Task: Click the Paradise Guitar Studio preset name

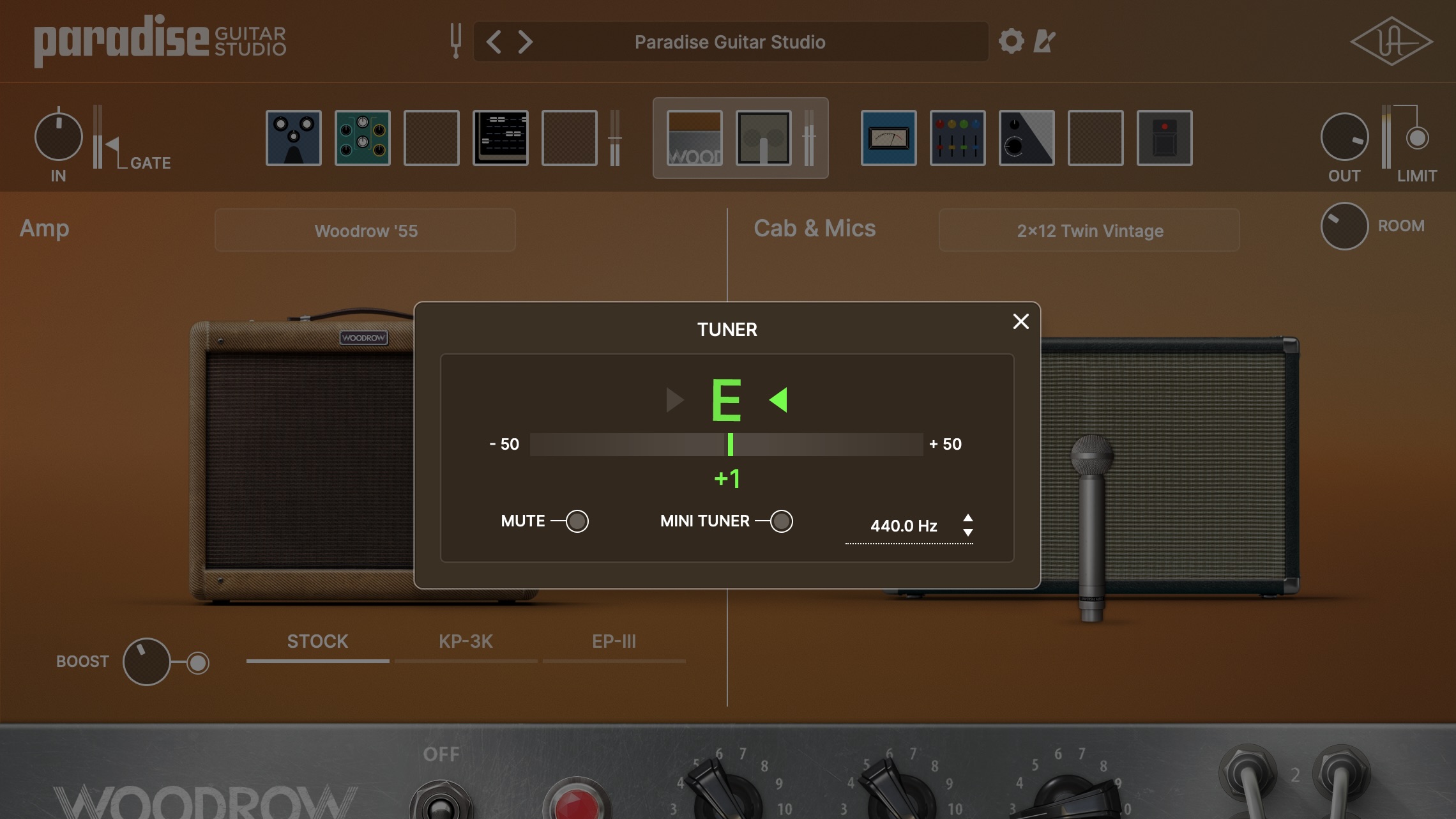Action: point(730,41)
